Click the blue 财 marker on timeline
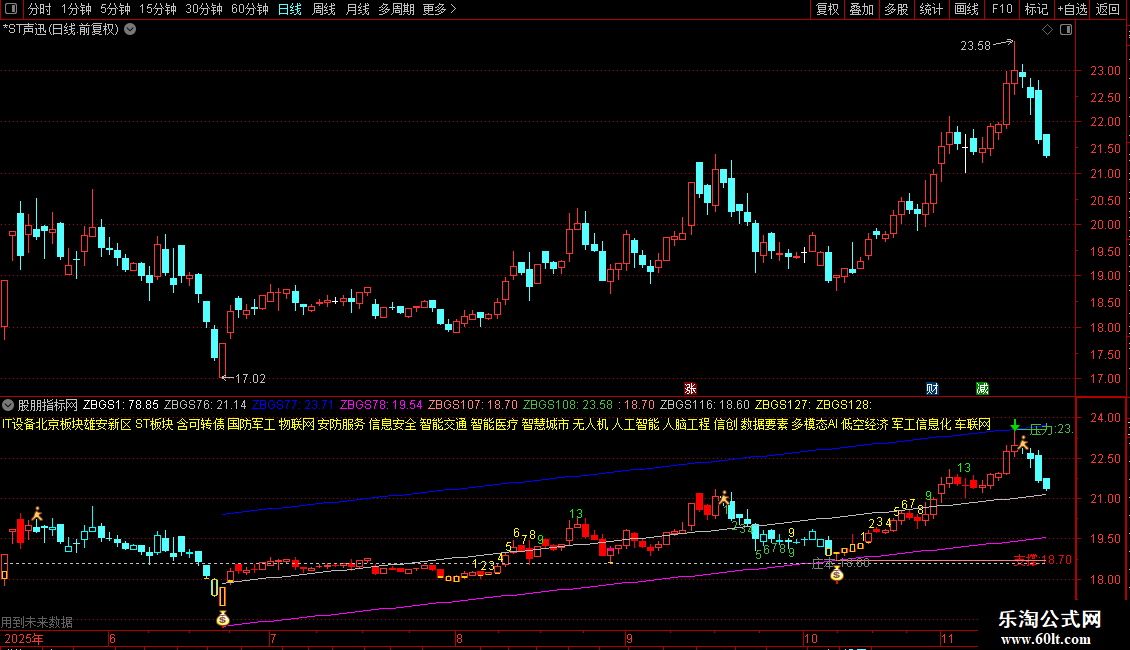The height and width of the screenshot is (650, 1130). tap(932, 388)
